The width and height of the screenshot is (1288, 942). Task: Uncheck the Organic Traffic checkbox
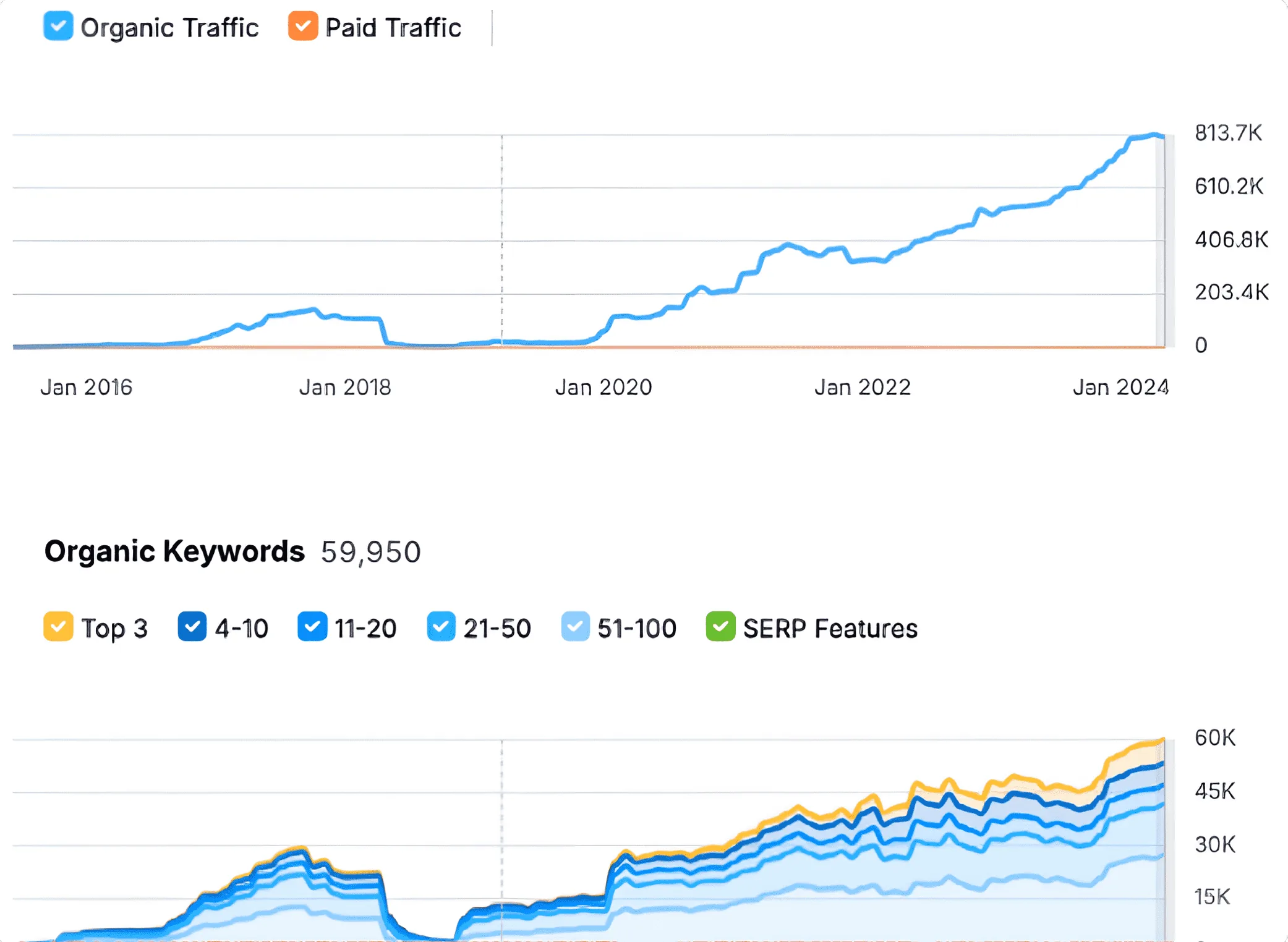click(x=58, y=26)
